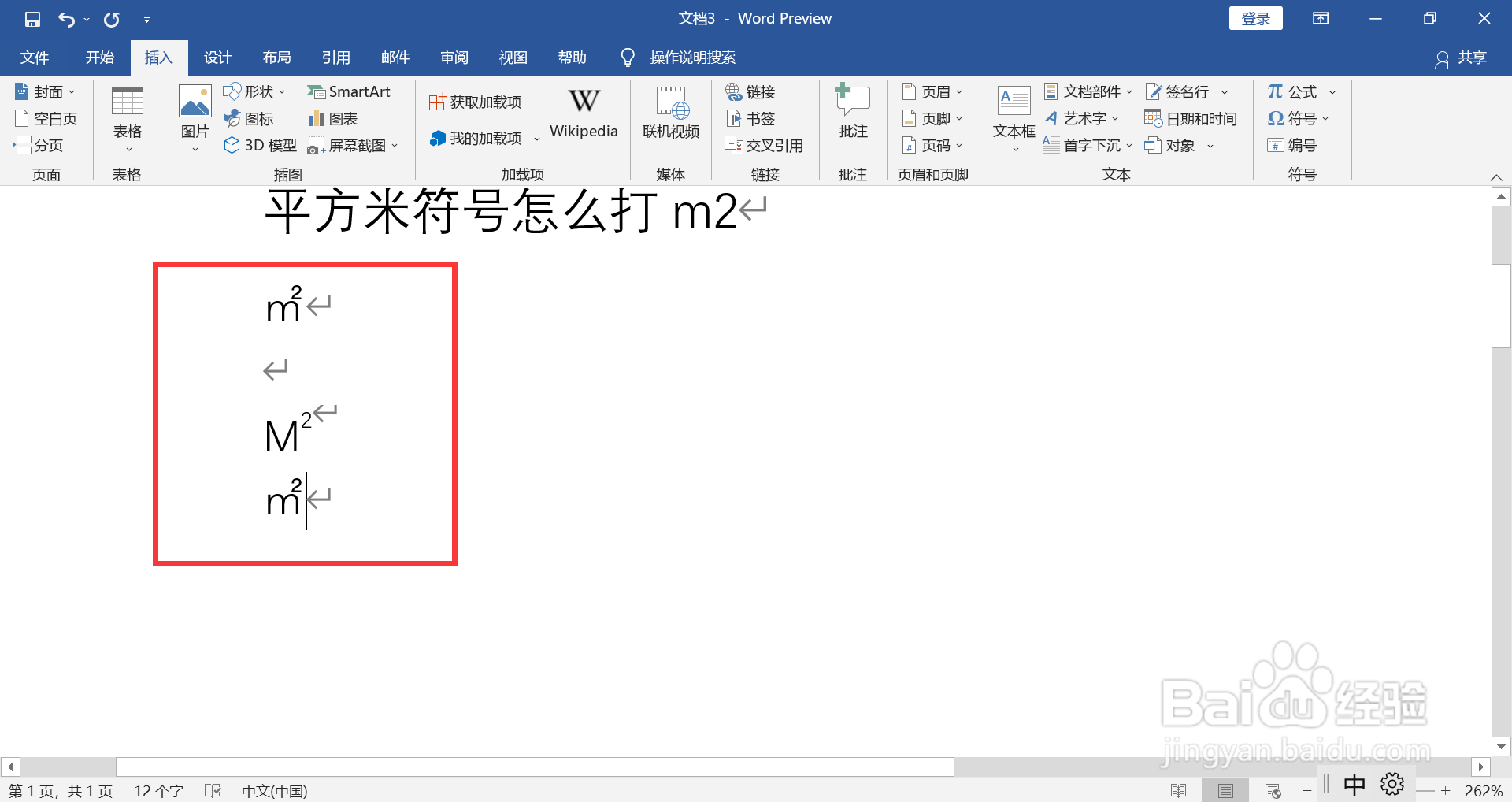Switch to the 审阅 ribbon tab
This screenshot has height=802, width=1512.
(454, 57)
